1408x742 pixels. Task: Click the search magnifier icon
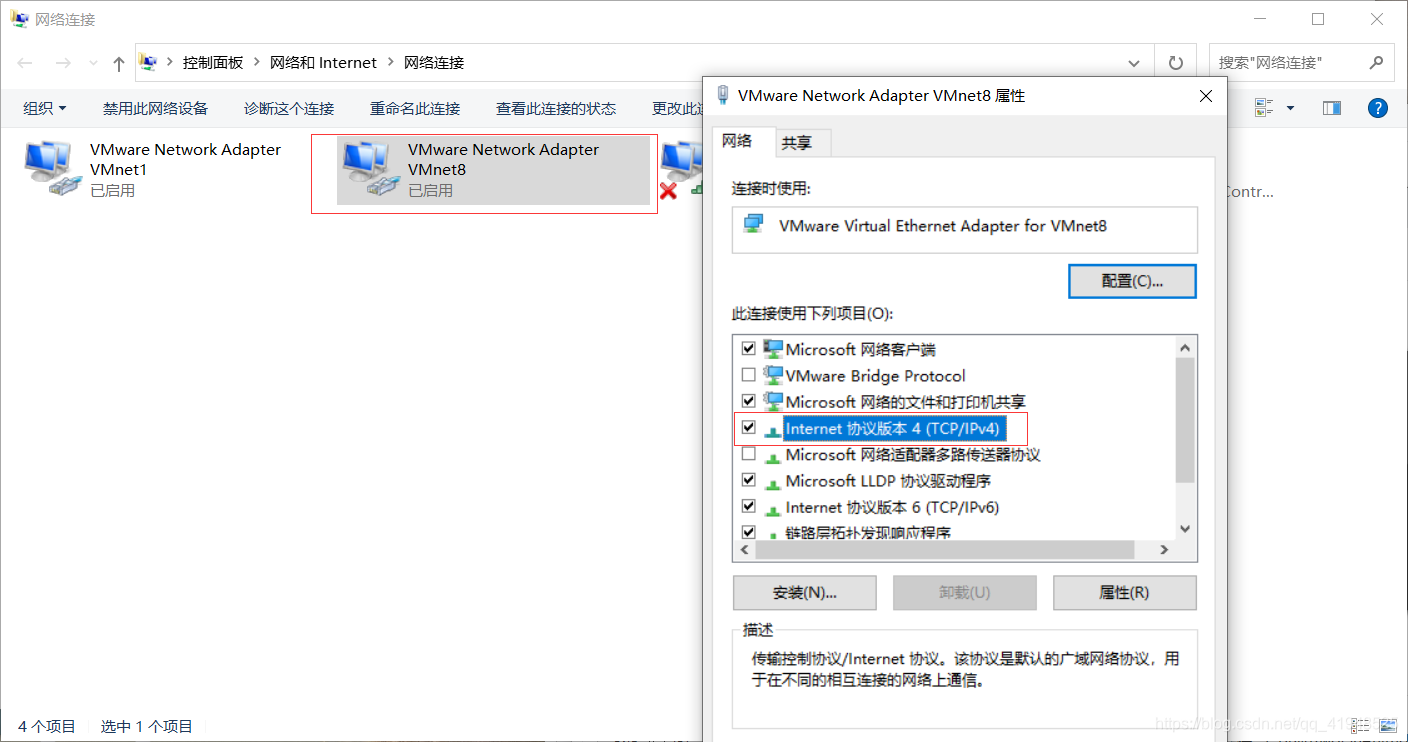(x=1377, y=62)
